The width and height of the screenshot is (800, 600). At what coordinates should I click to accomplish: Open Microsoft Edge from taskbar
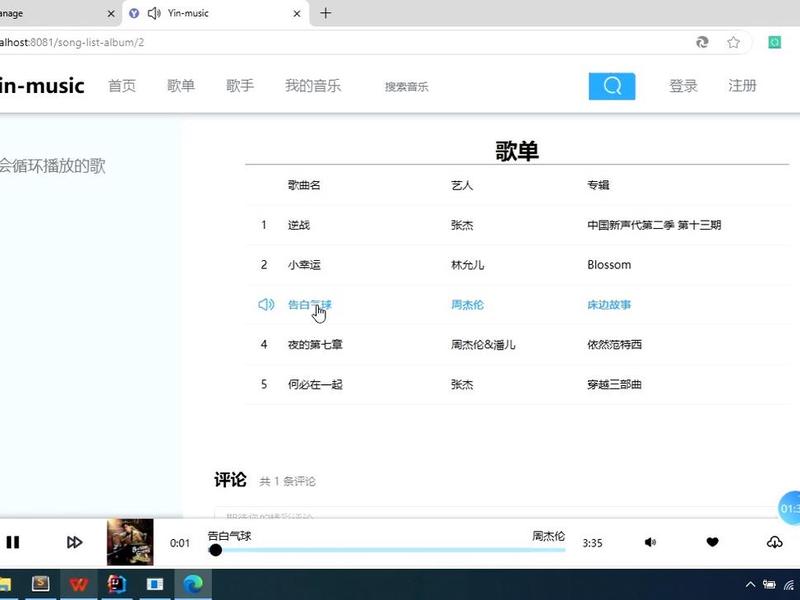coord(193,584)
